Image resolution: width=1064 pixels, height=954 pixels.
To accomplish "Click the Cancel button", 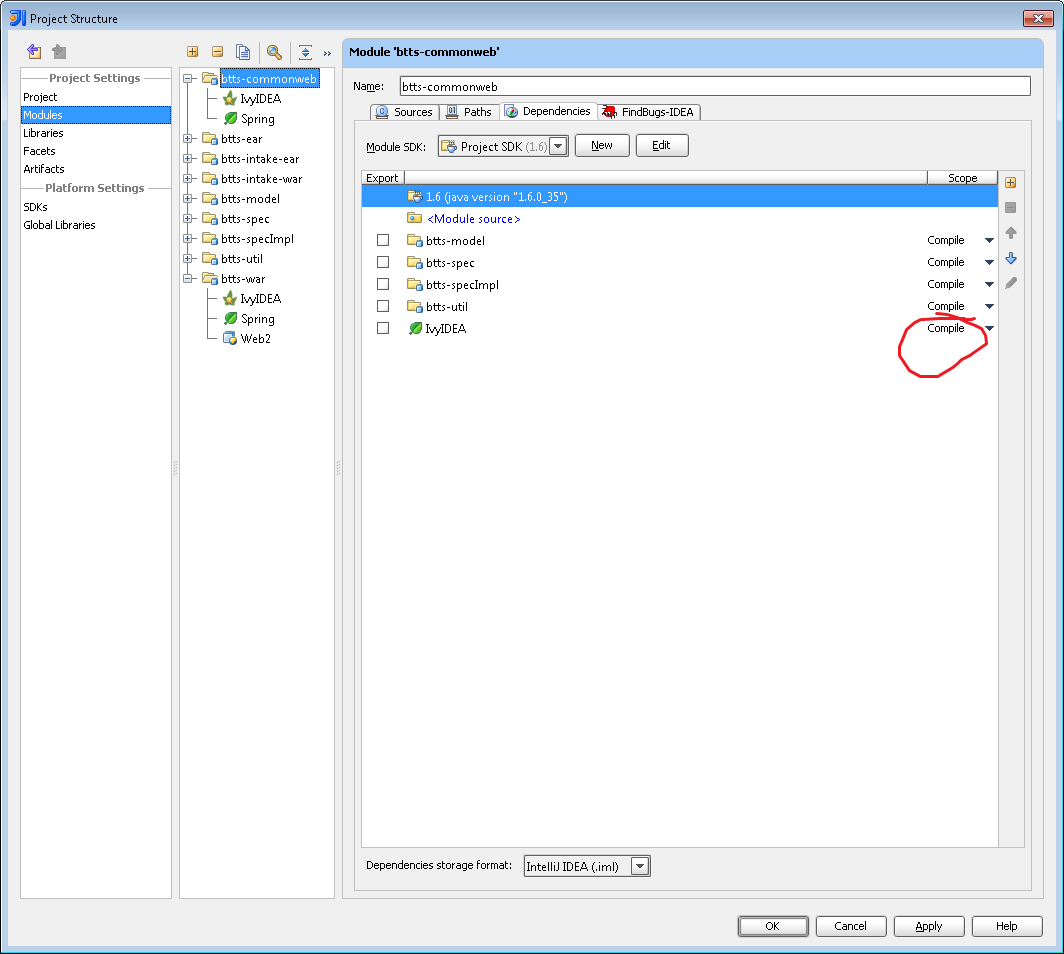I will click(x=851, y=926).
